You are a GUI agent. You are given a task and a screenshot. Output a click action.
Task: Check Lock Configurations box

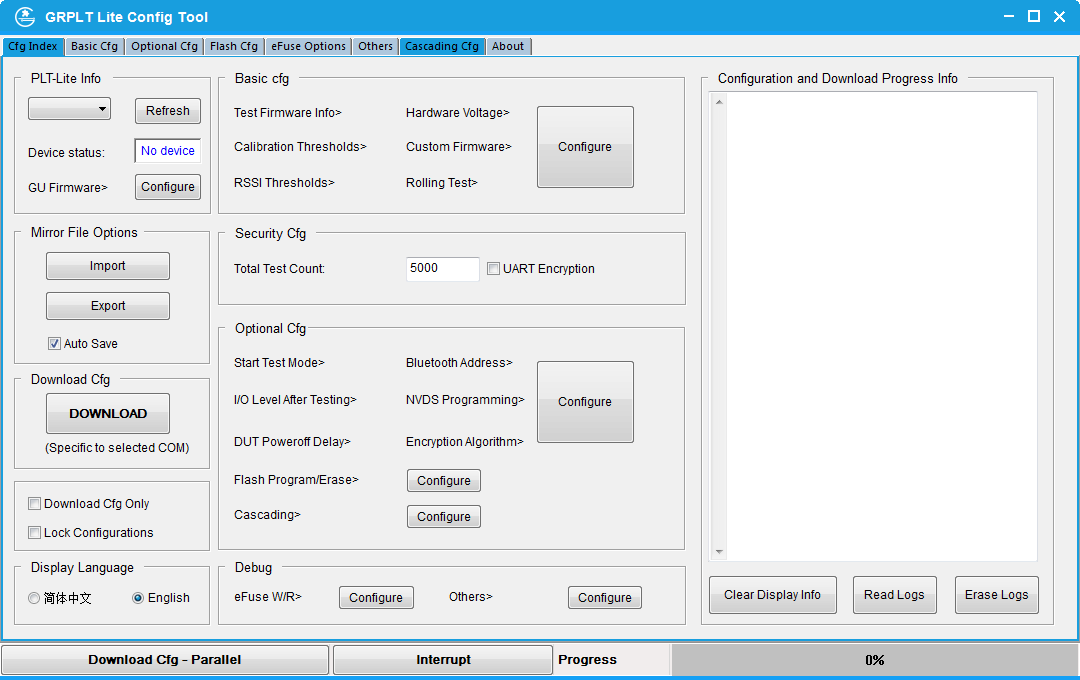(35, 533)
